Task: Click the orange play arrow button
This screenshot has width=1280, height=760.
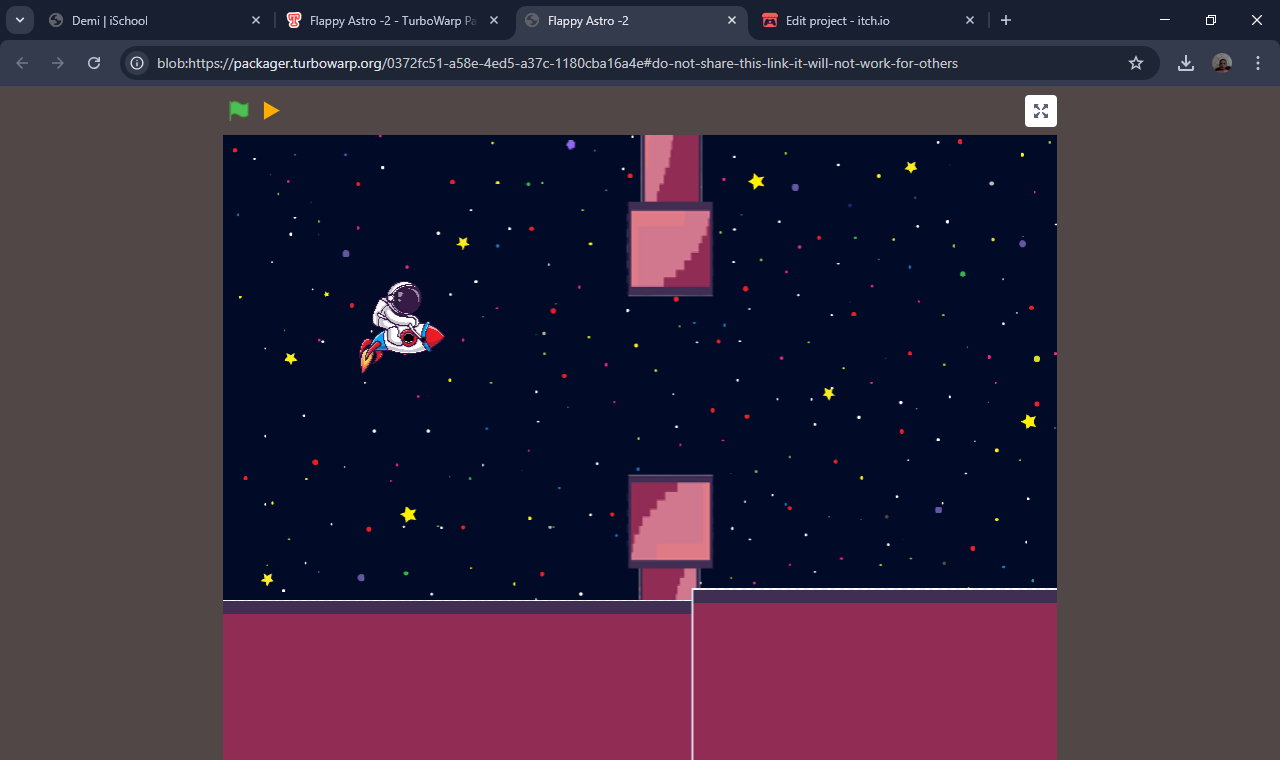Action: (x=270, y=111)
